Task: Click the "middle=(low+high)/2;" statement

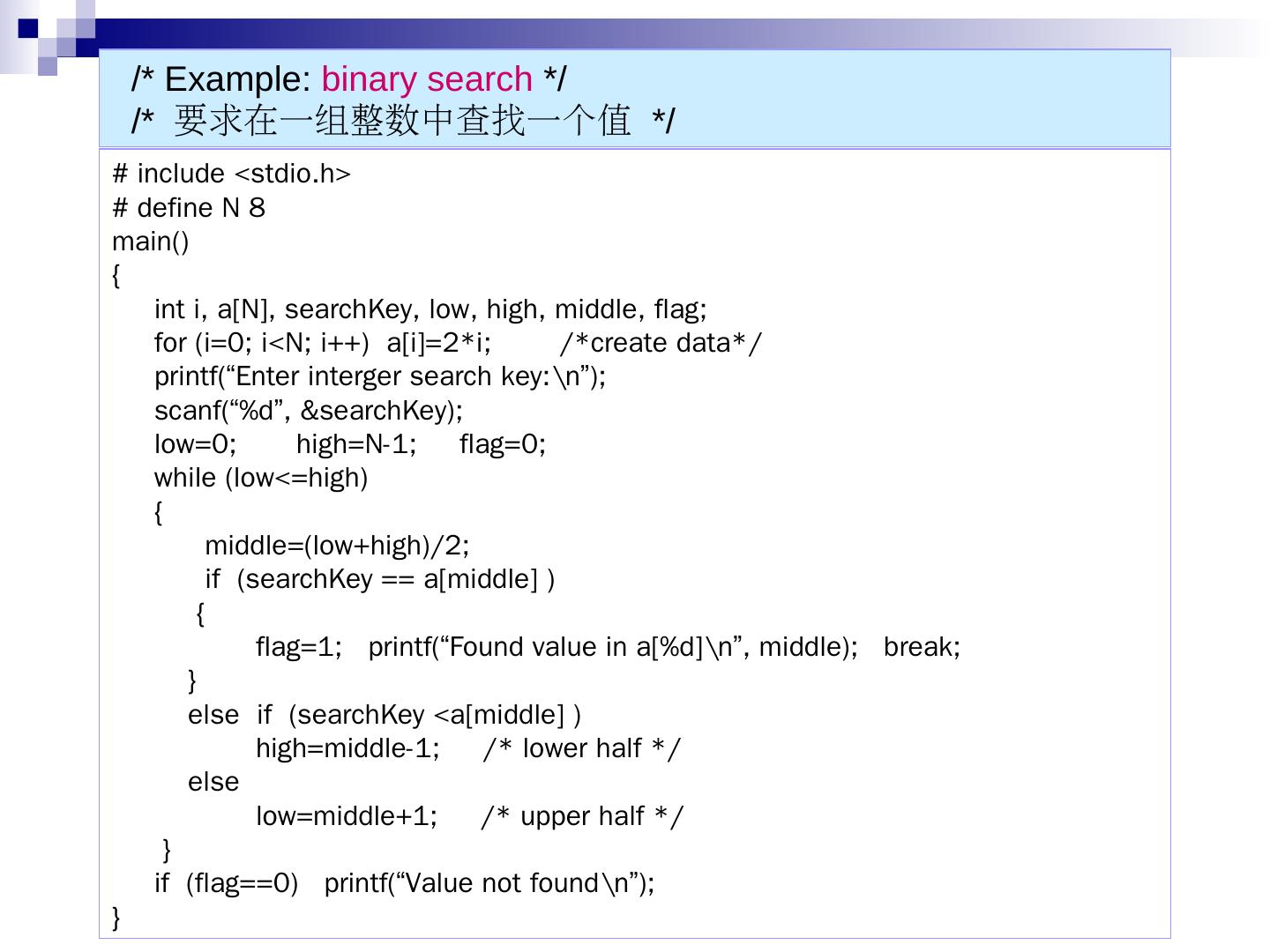Action: pyautogui.click(x=337, y=546)
